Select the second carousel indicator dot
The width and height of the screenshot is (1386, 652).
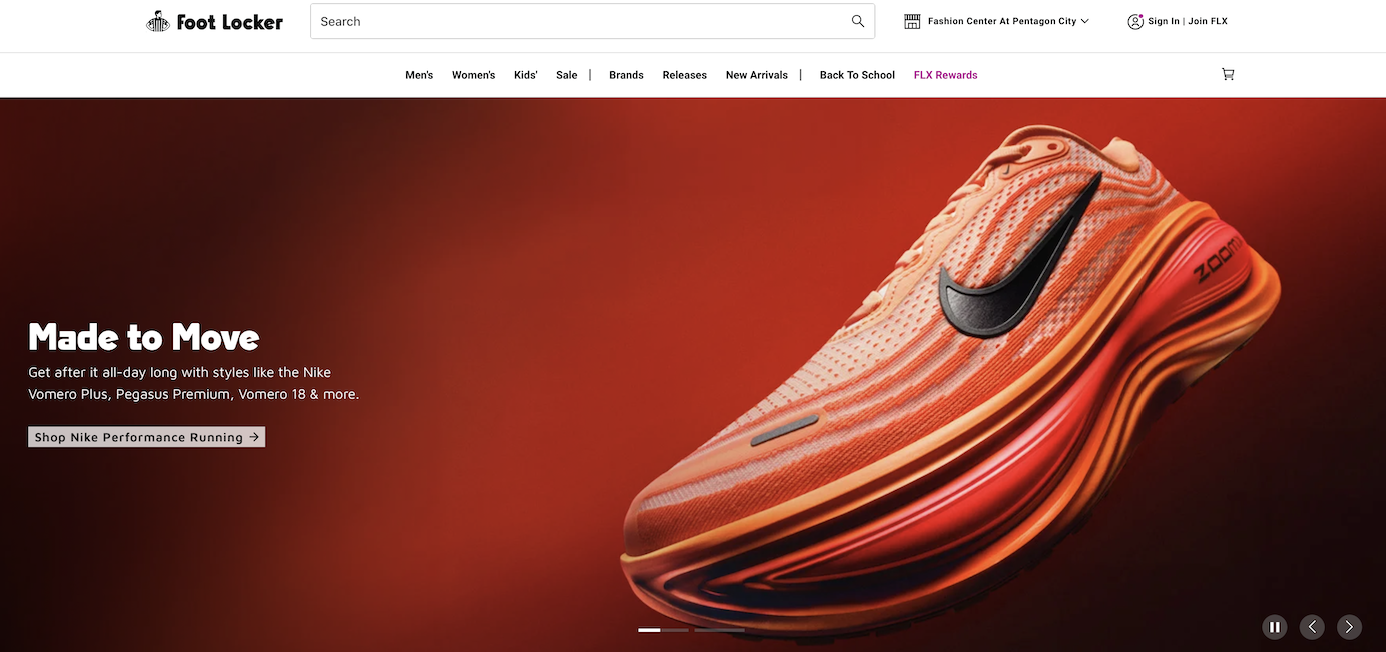click(x=676, y=630)
